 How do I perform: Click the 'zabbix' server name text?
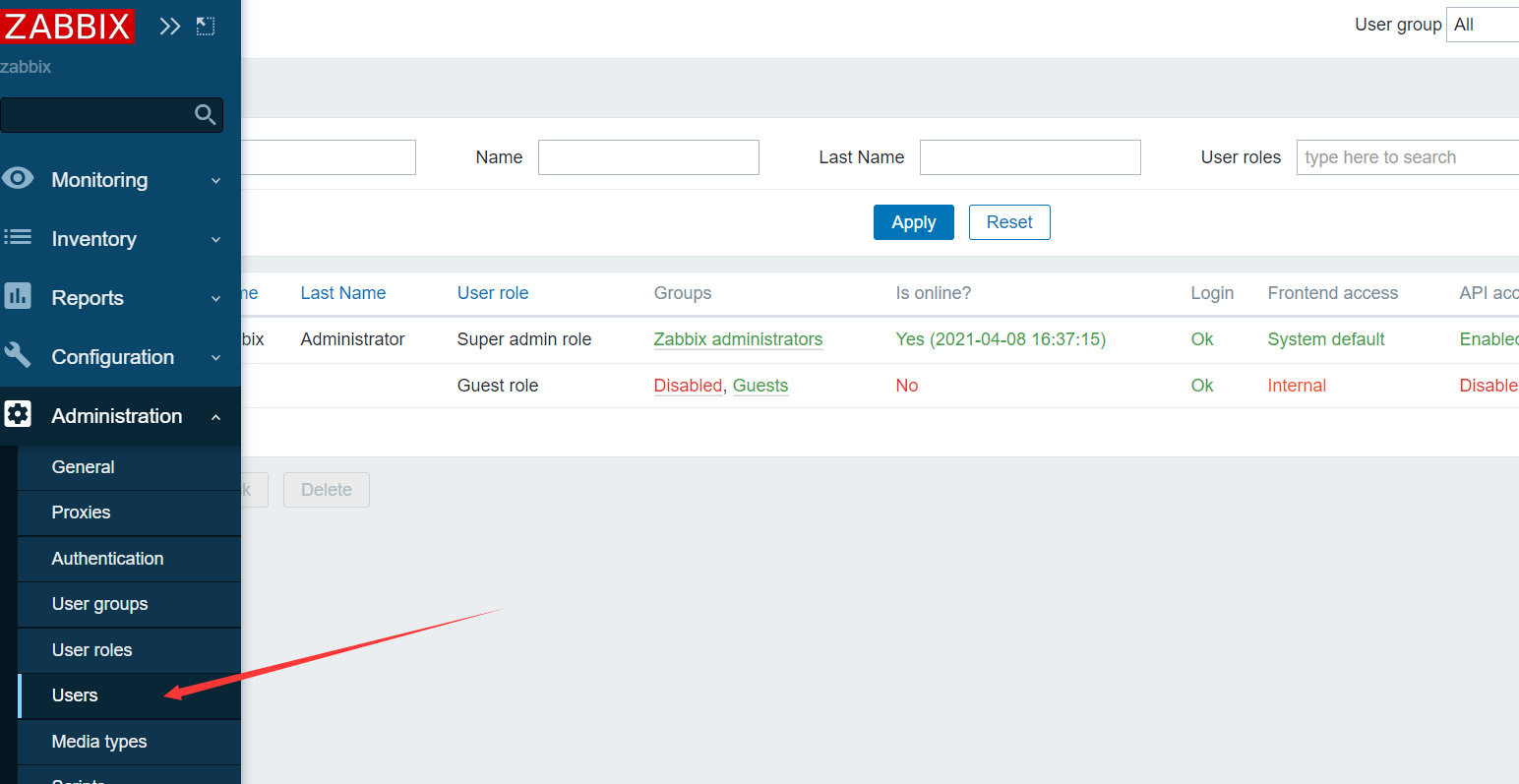[26, 67]
